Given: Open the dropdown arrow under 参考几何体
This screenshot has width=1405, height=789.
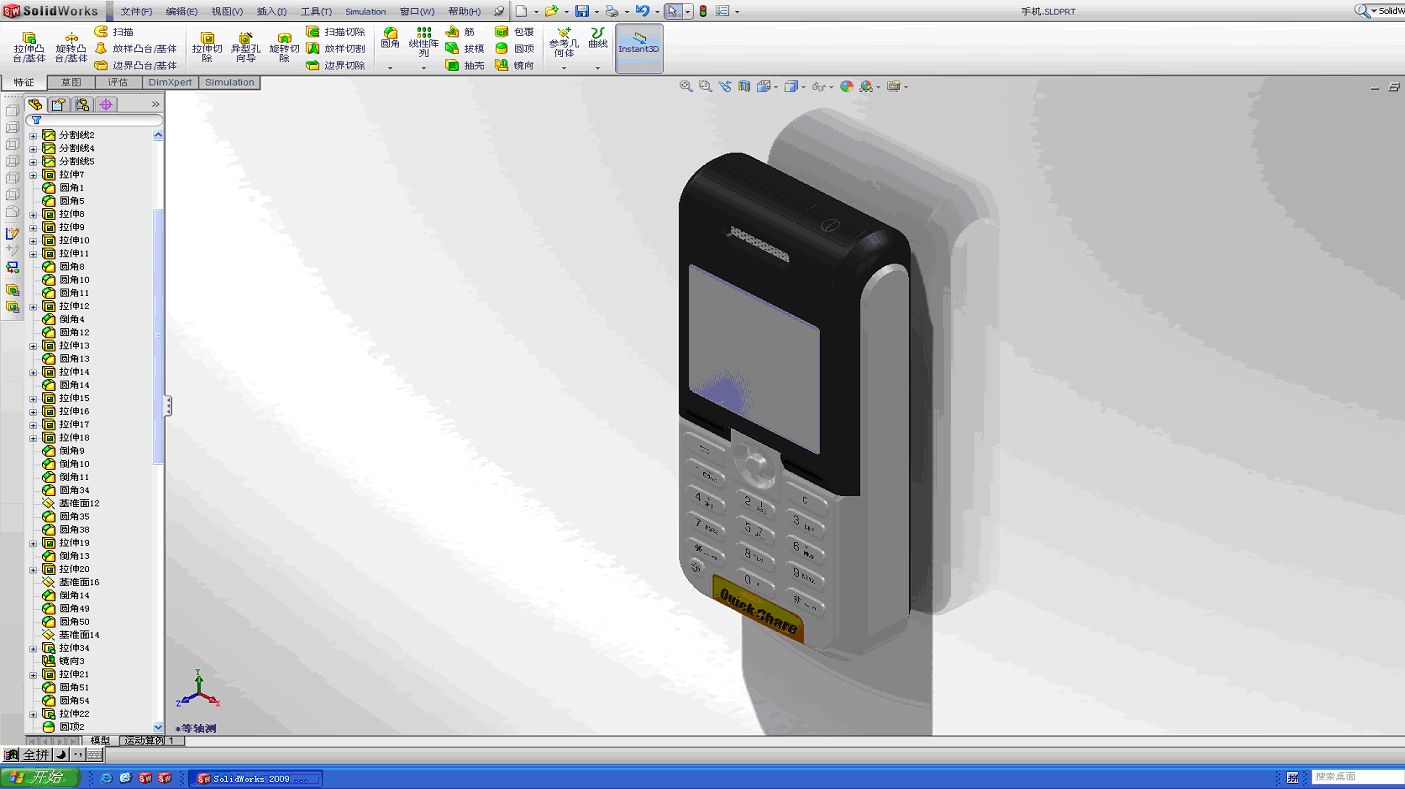Looking at the screenshot, I should click(564, 68).
